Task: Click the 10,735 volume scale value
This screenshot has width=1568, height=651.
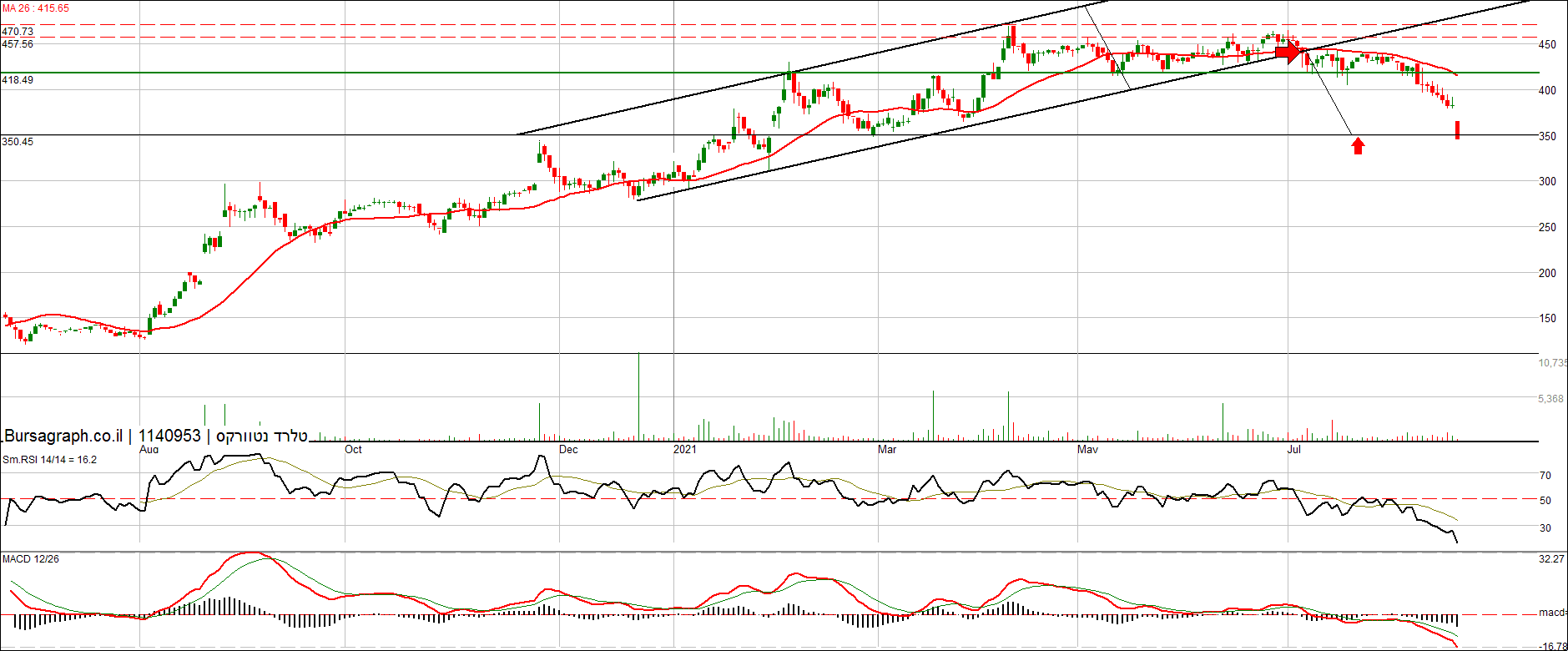Action: coord(1552,363)
